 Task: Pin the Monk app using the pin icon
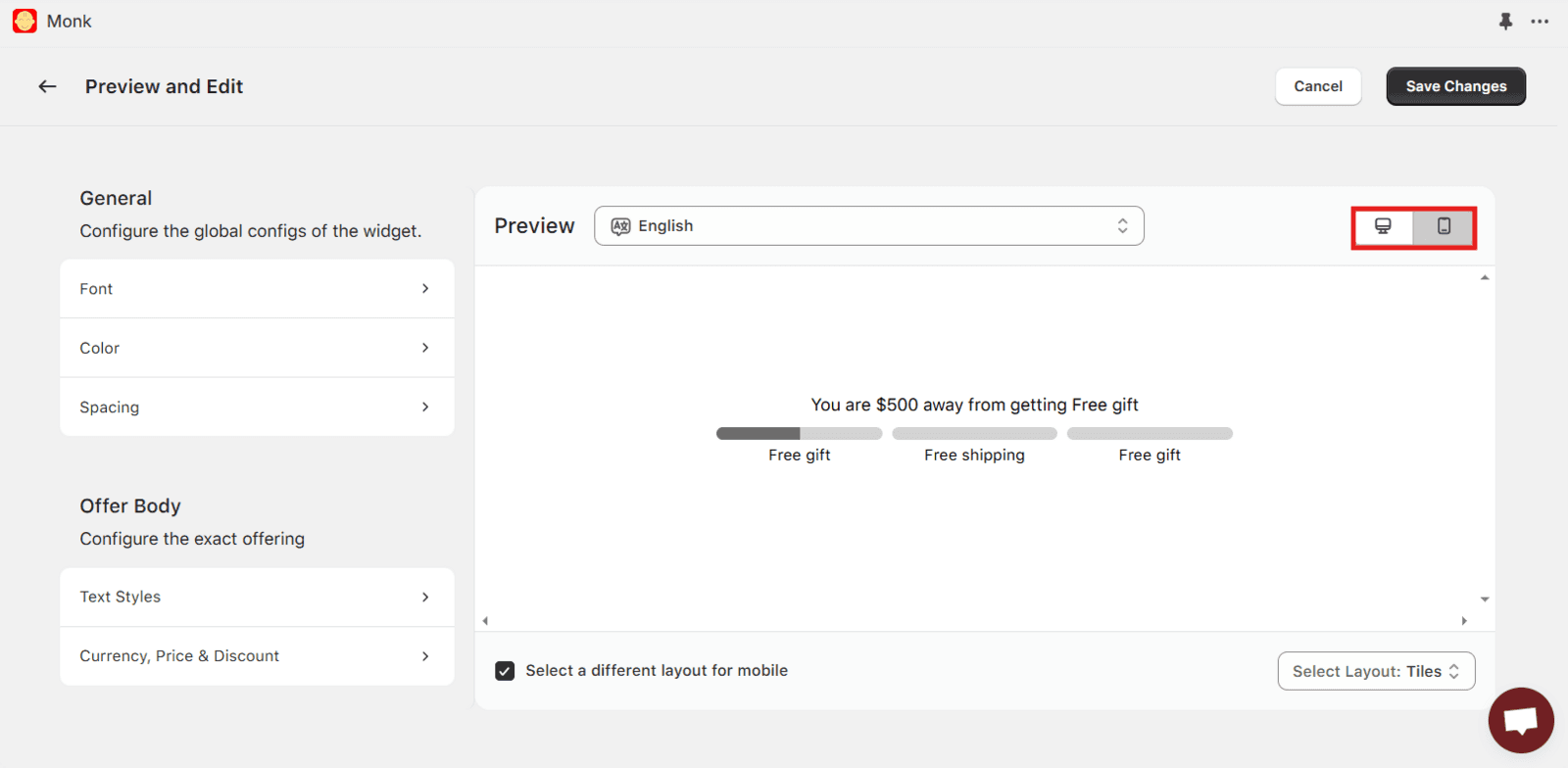[1505, 21]
